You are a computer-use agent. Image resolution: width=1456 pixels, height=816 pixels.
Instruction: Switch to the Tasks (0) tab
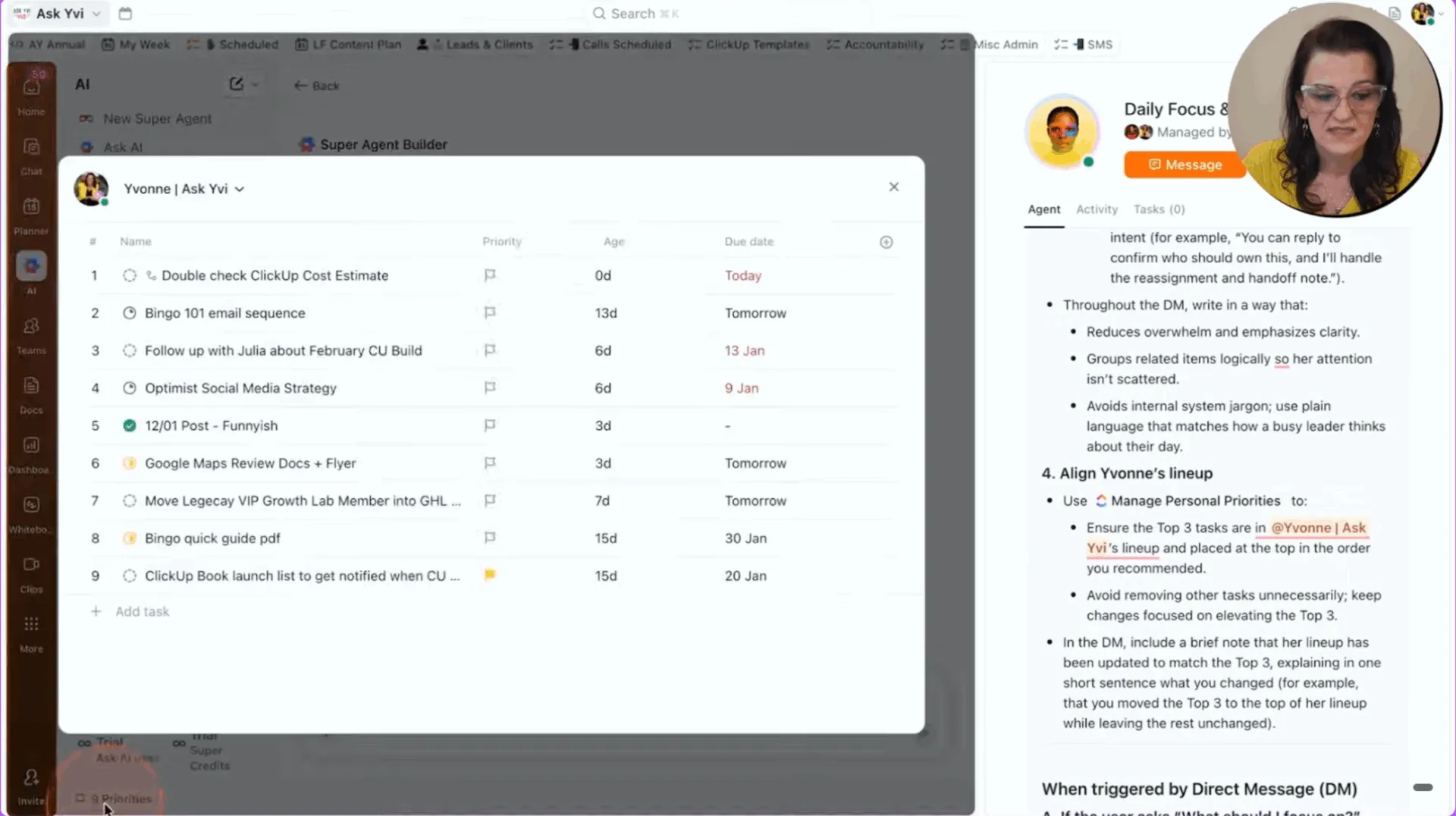tap(1159, 209)
